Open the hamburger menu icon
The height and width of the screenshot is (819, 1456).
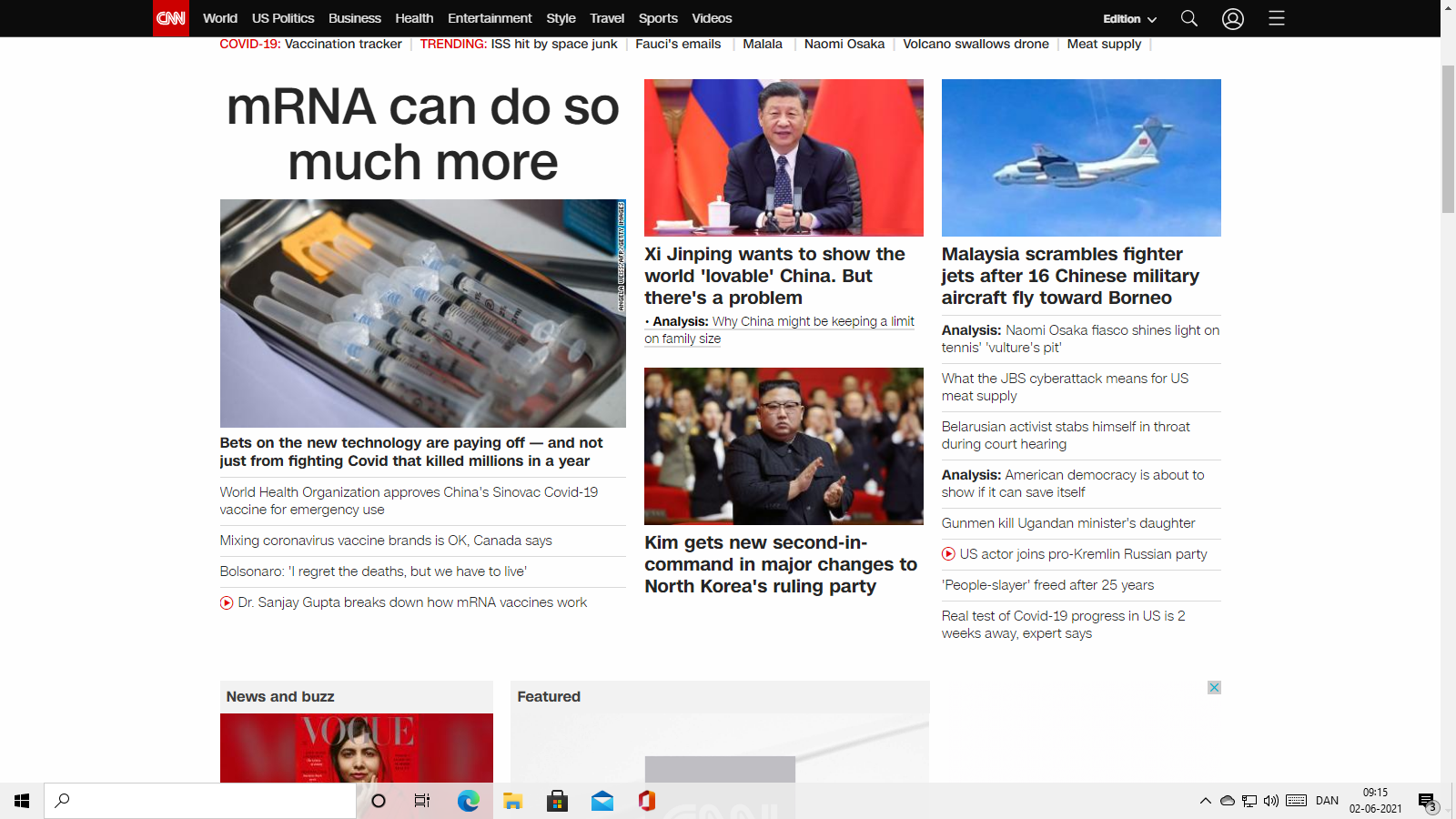[1277, 18]
